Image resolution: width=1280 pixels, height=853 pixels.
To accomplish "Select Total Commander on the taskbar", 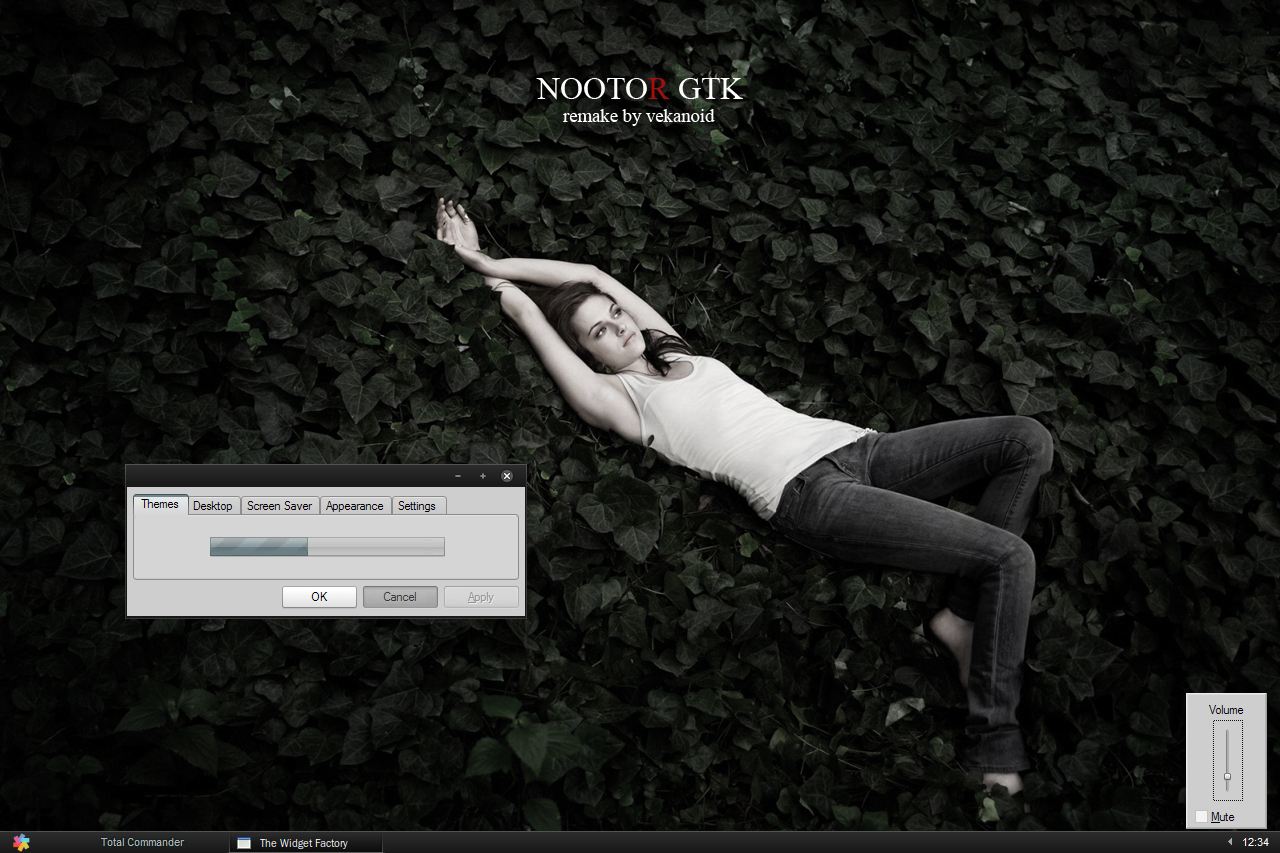I will (x=142, y=842).
